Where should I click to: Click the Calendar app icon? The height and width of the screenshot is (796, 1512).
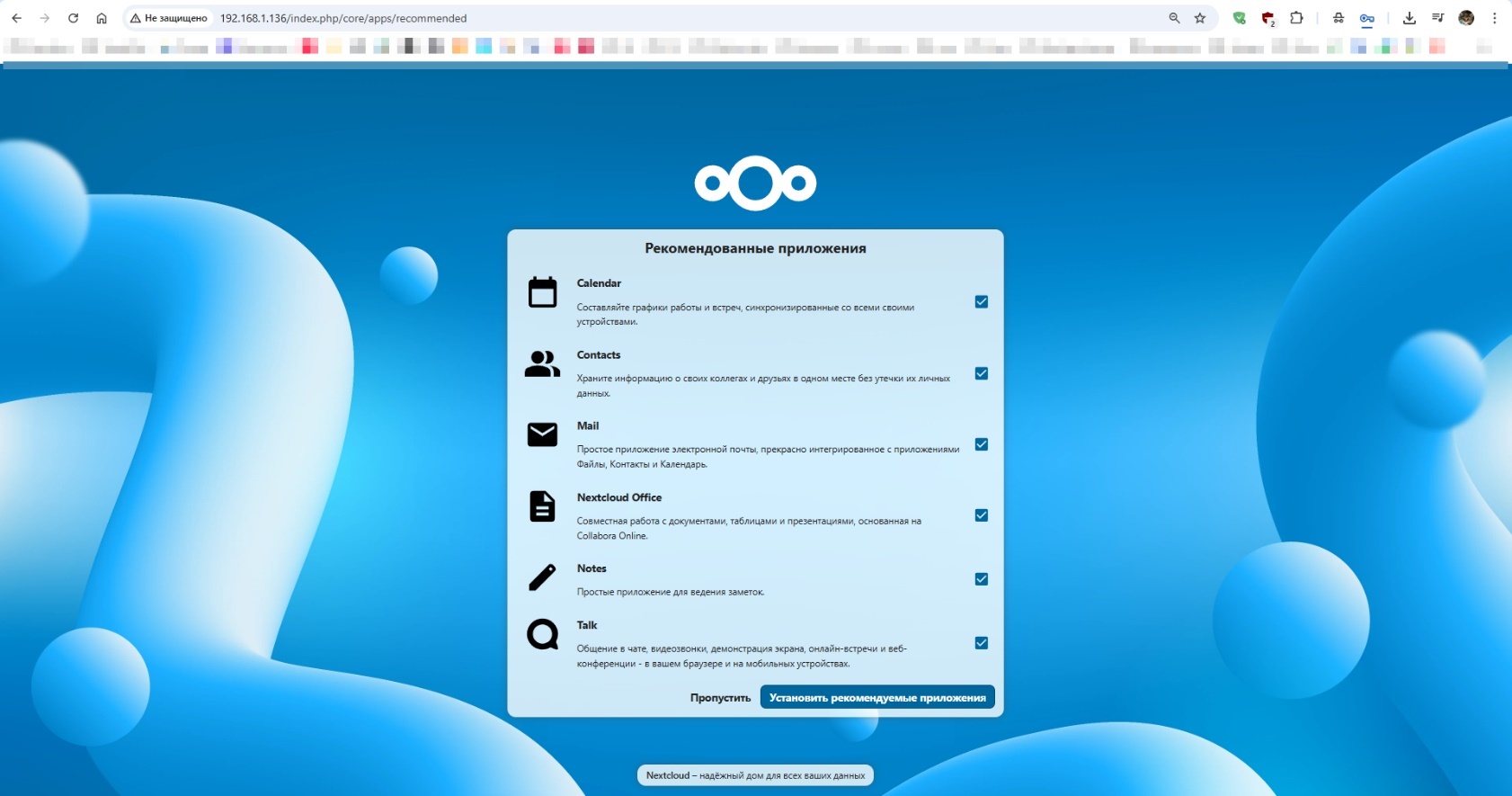542,292
